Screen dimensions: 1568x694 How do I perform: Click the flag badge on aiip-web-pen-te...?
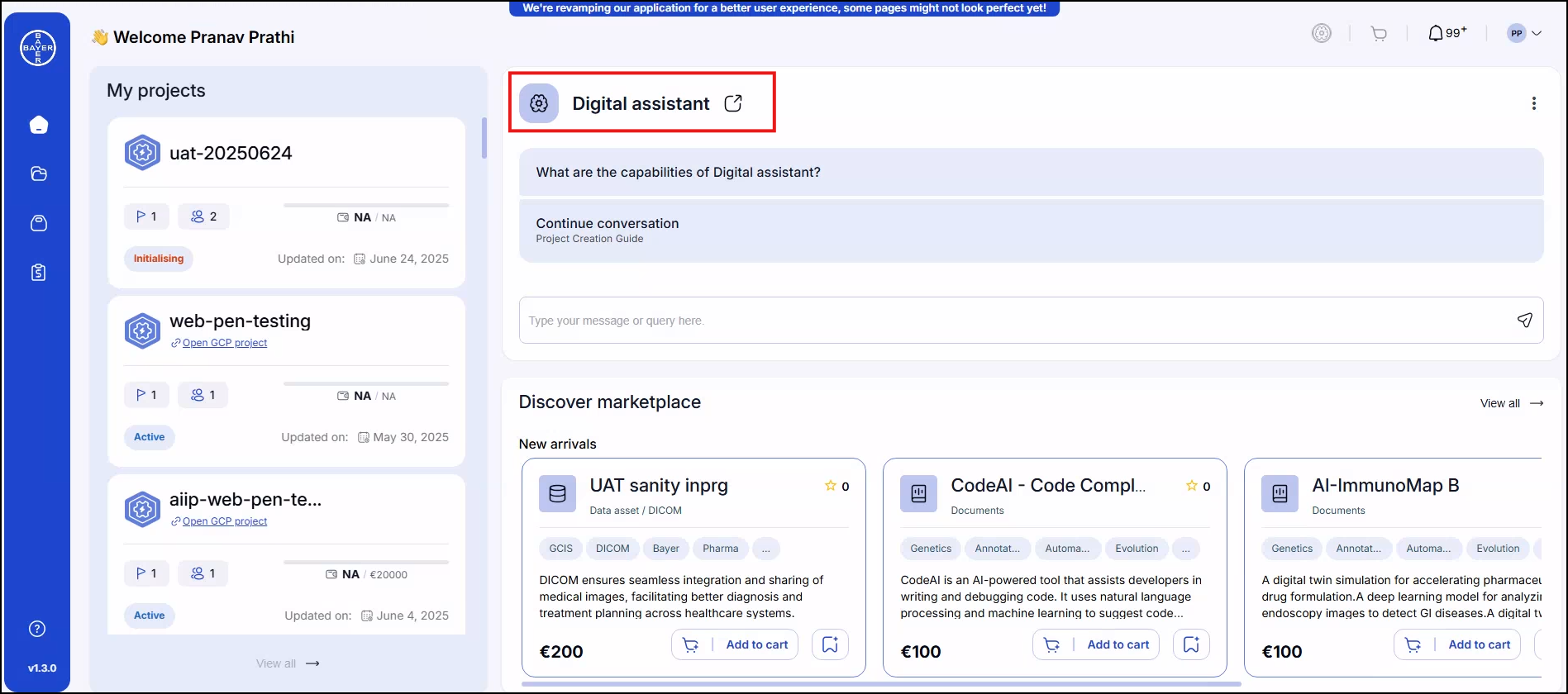pos(146,573)
